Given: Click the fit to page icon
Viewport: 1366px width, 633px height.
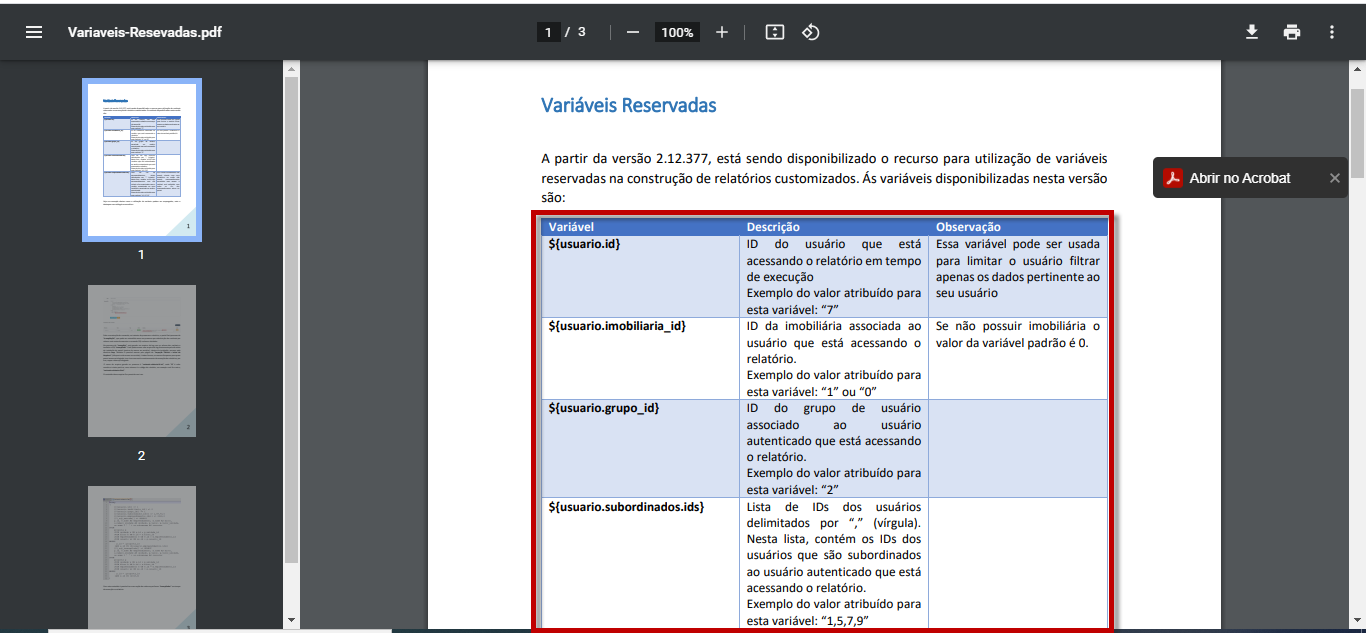Looking at the screenshot, I should pos(774,32).
